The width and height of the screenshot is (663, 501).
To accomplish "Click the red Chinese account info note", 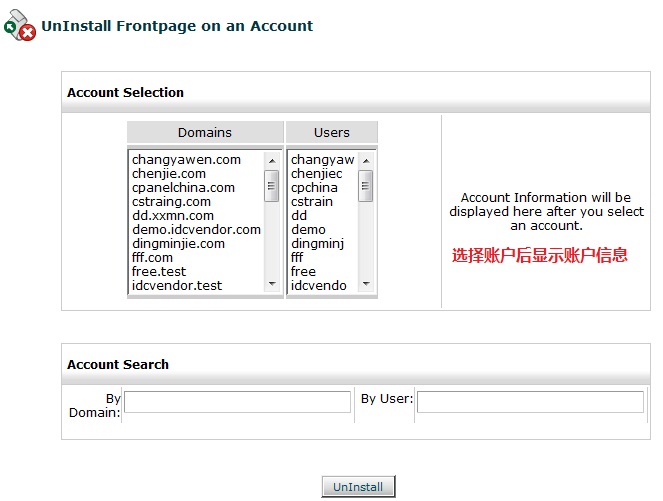I will pyautogui.click(x=540, y=255).
